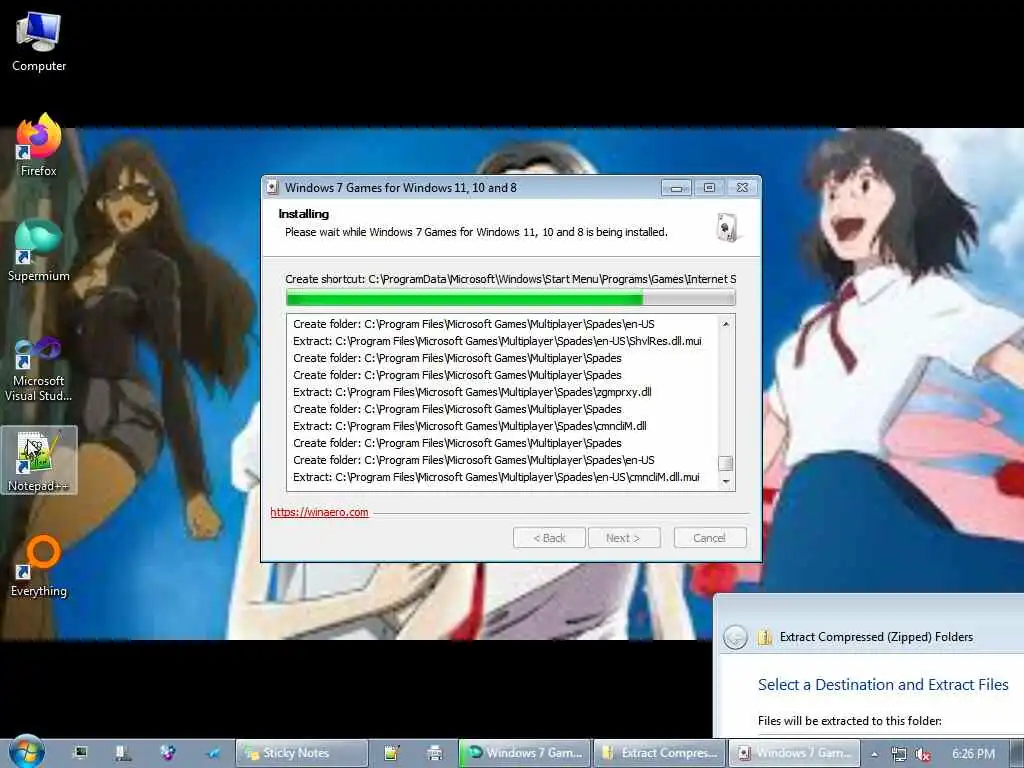Image resolution: width=1024 pixels, height=768 pixels.
Task: Open the Computer desktop icon
Action: pyautogui.click(x=39, y=41)
